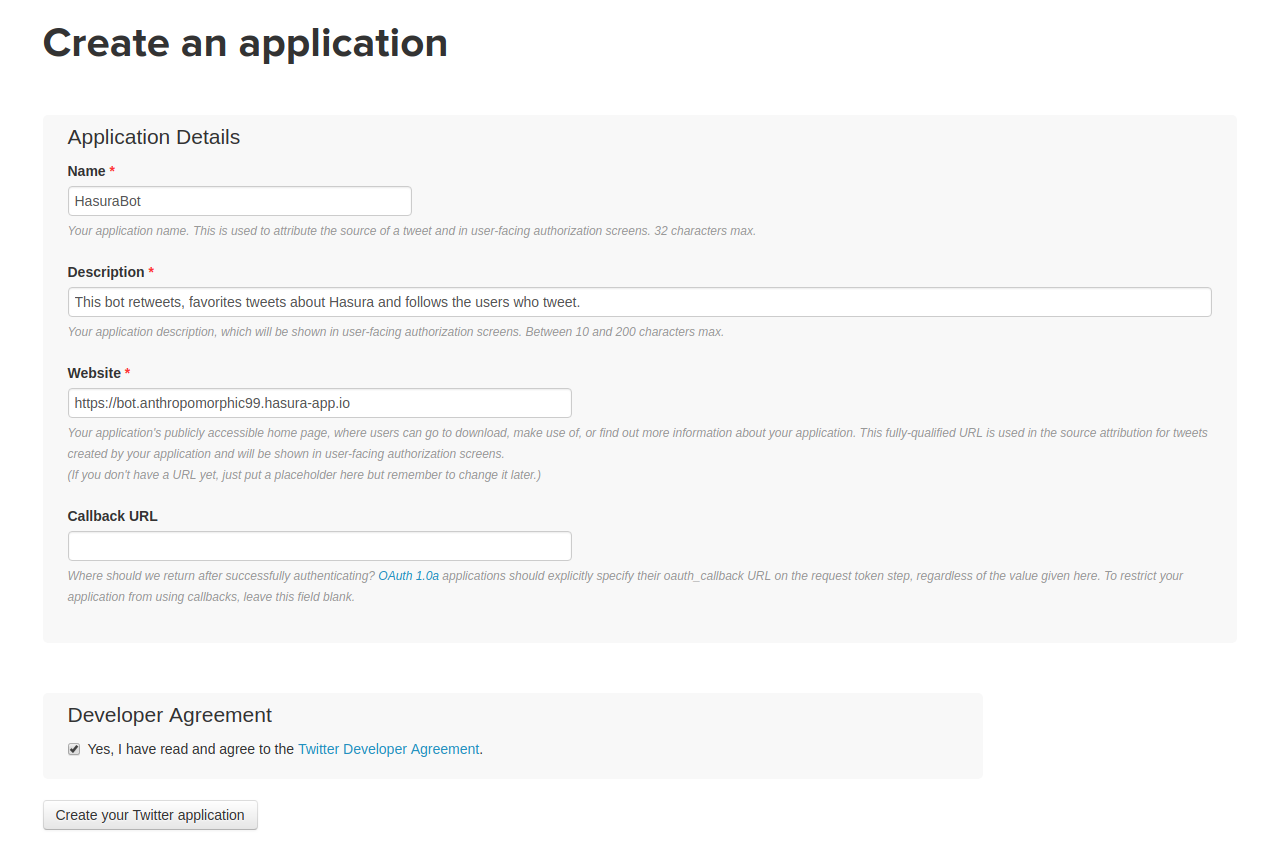1278x841 pixels.
Task: Click the empty Callback URL field
Action: point(320,546)
